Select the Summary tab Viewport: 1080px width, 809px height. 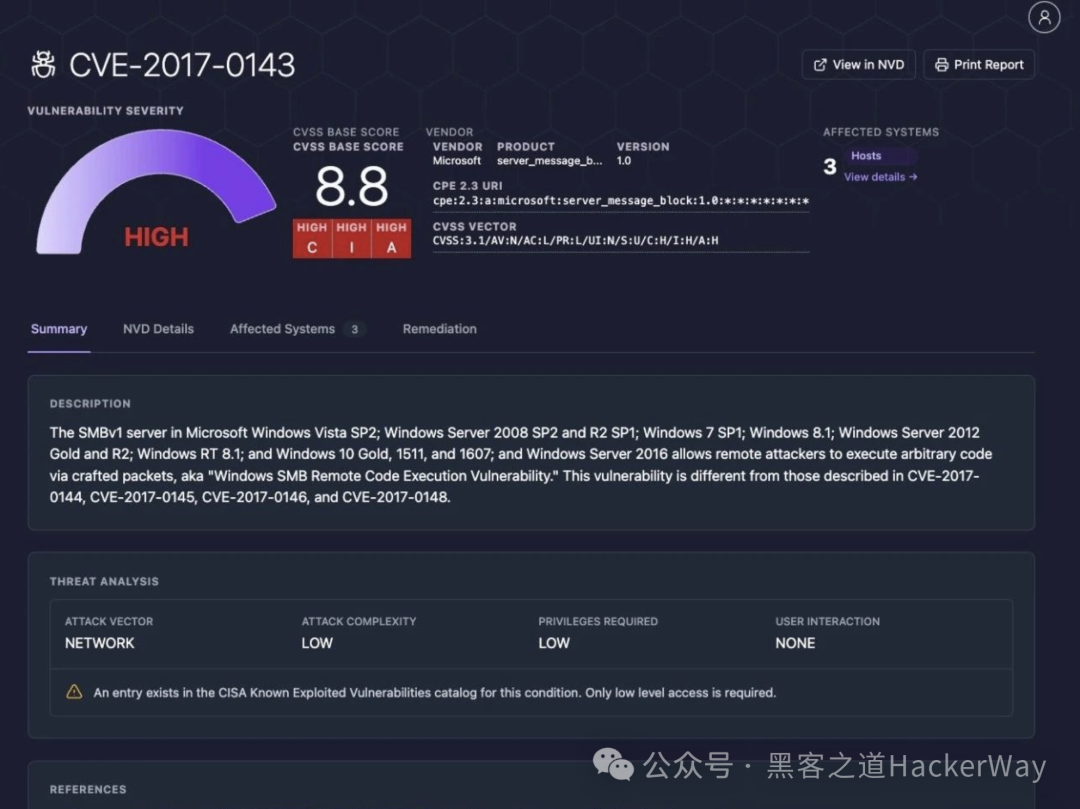click(x=59, y=329)
